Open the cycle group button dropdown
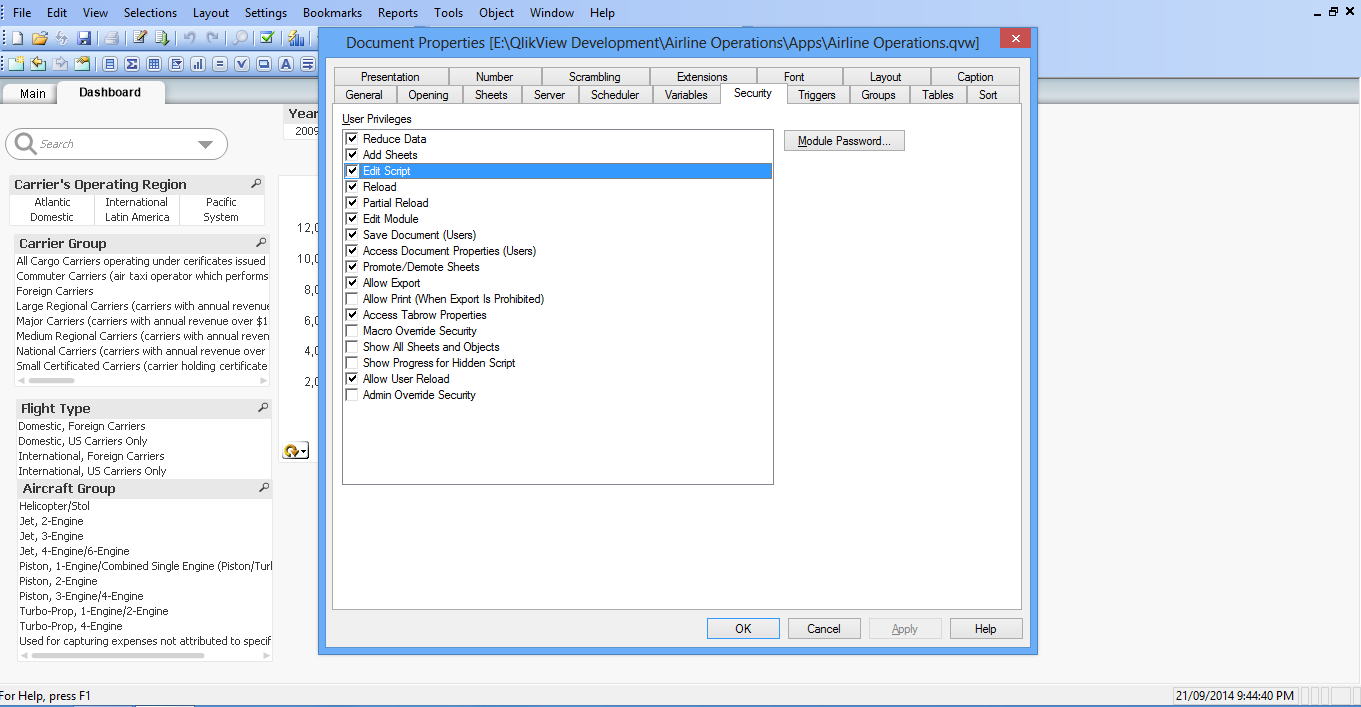Image resolution: width=1361 pixels, height=707 pixels. [303, 451]
